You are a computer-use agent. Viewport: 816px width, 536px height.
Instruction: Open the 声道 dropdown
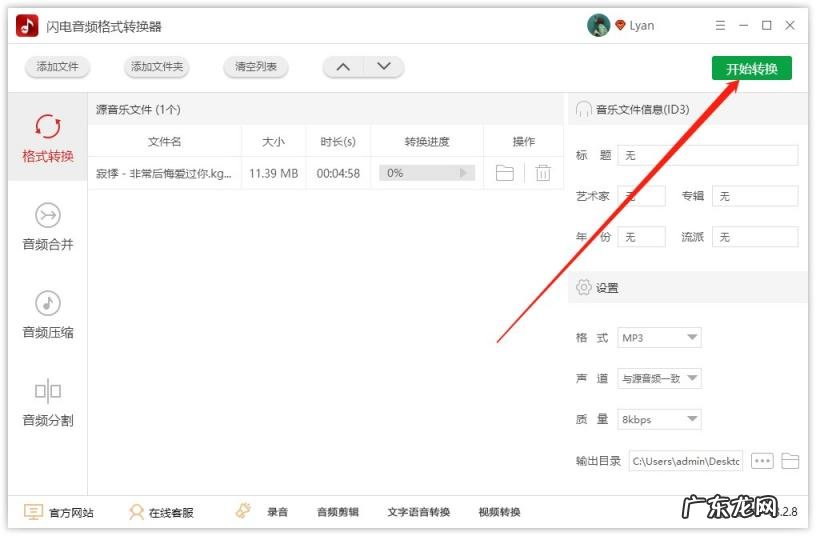pyautogui.click(x=659, y=378)
